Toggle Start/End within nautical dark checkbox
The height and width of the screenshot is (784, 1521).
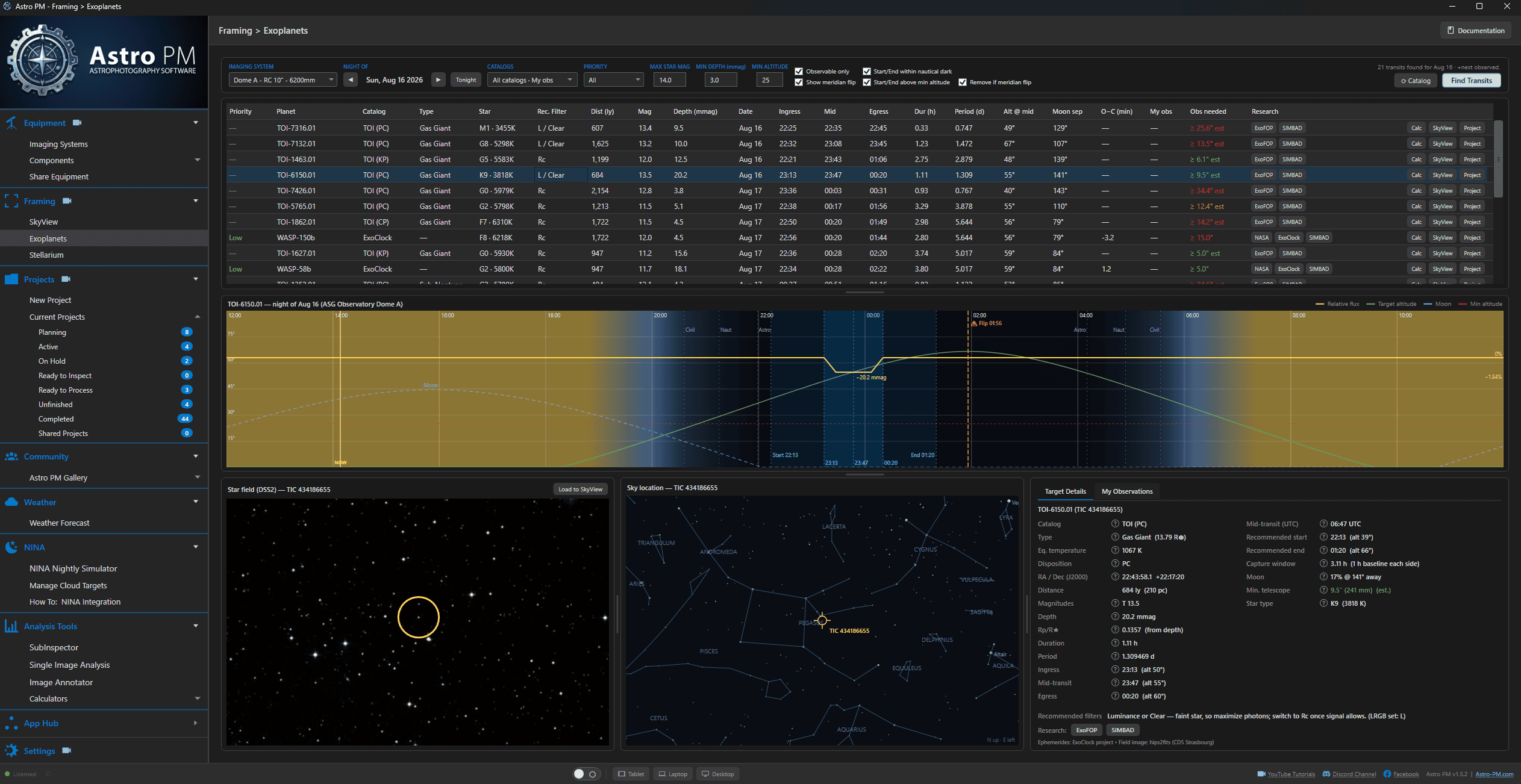pos(867,72)
